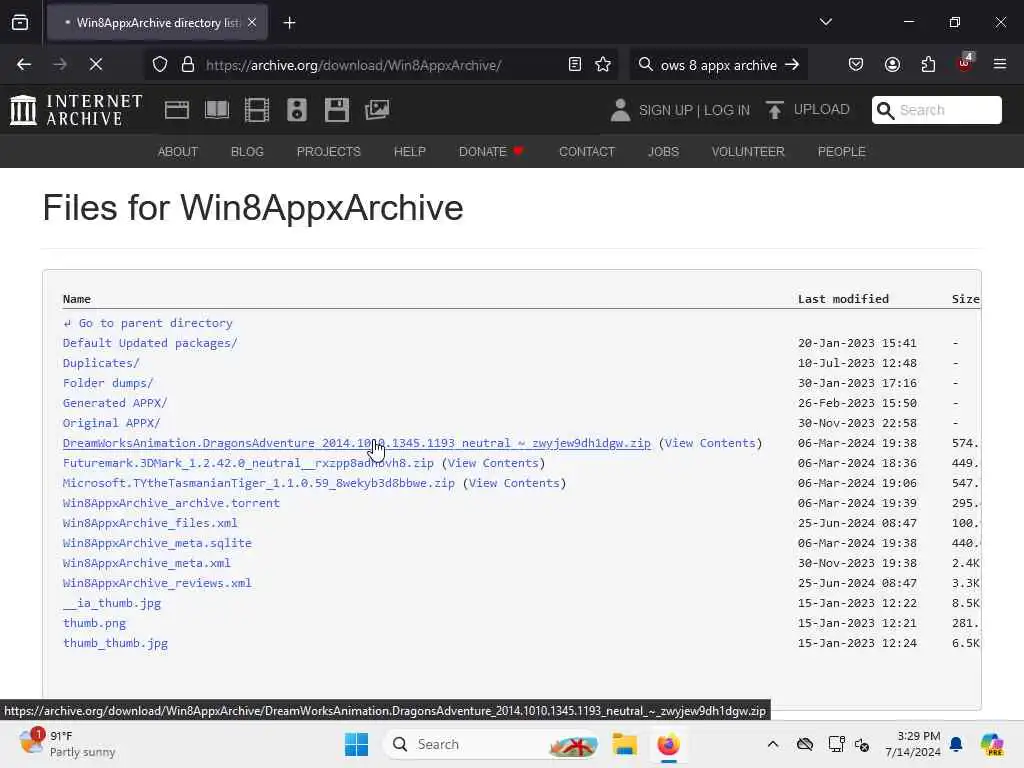Open the BLOG menu item
Viewport: 1024px width, 768px height.
[x=247, y=152]
